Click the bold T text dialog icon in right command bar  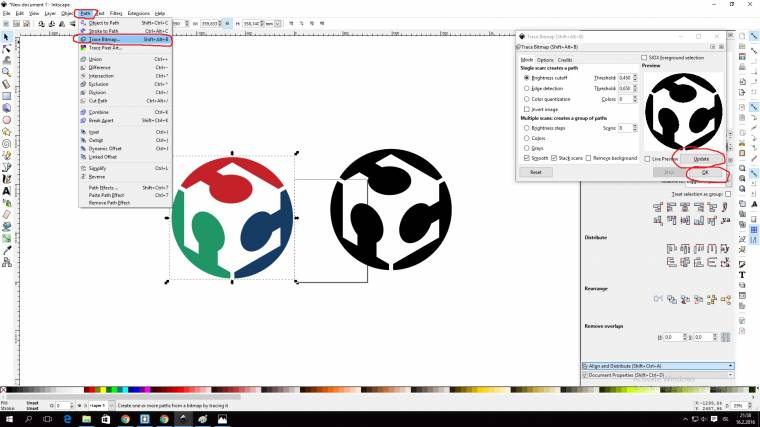click(742, 275)
